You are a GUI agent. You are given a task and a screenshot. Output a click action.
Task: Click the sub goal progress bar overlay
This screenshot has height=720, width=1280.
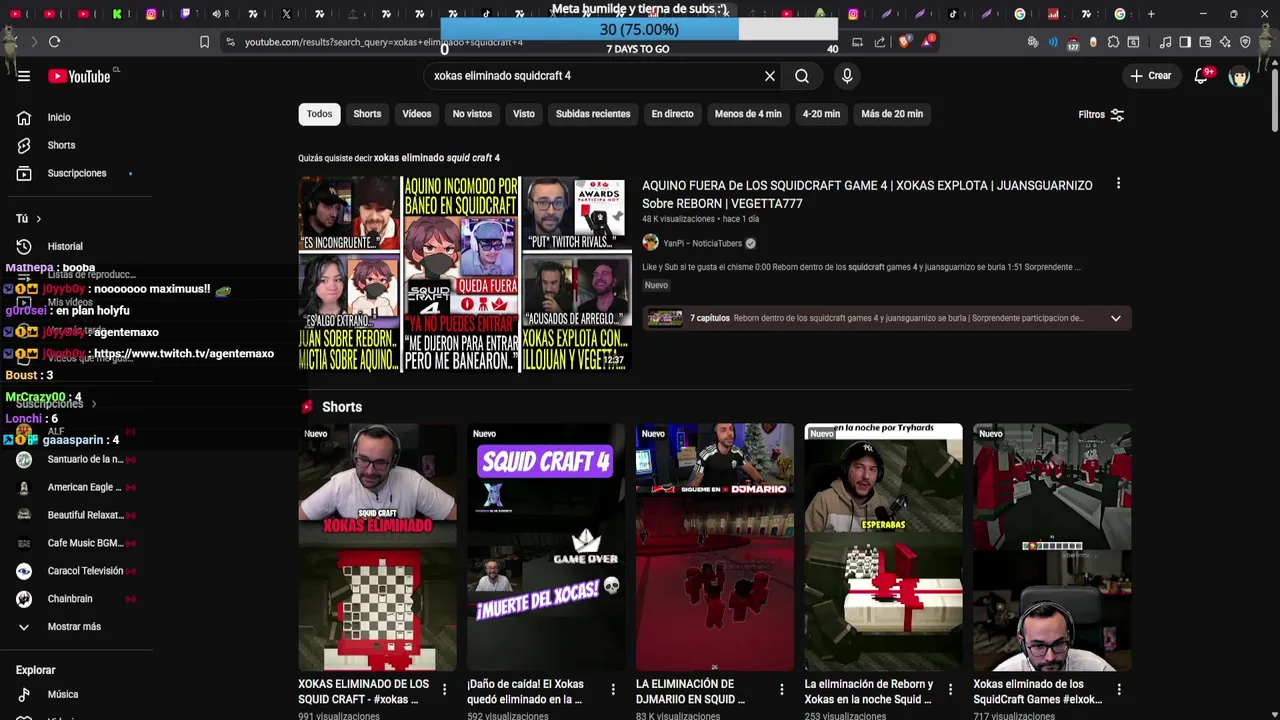[639, 30]
